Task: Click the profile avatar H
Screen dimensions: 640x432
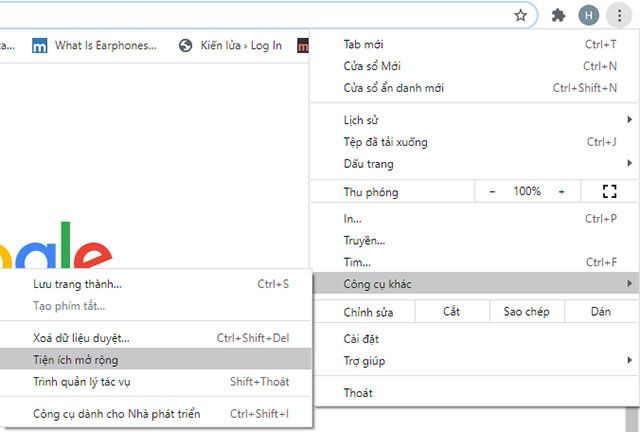Action: (589, 16)
